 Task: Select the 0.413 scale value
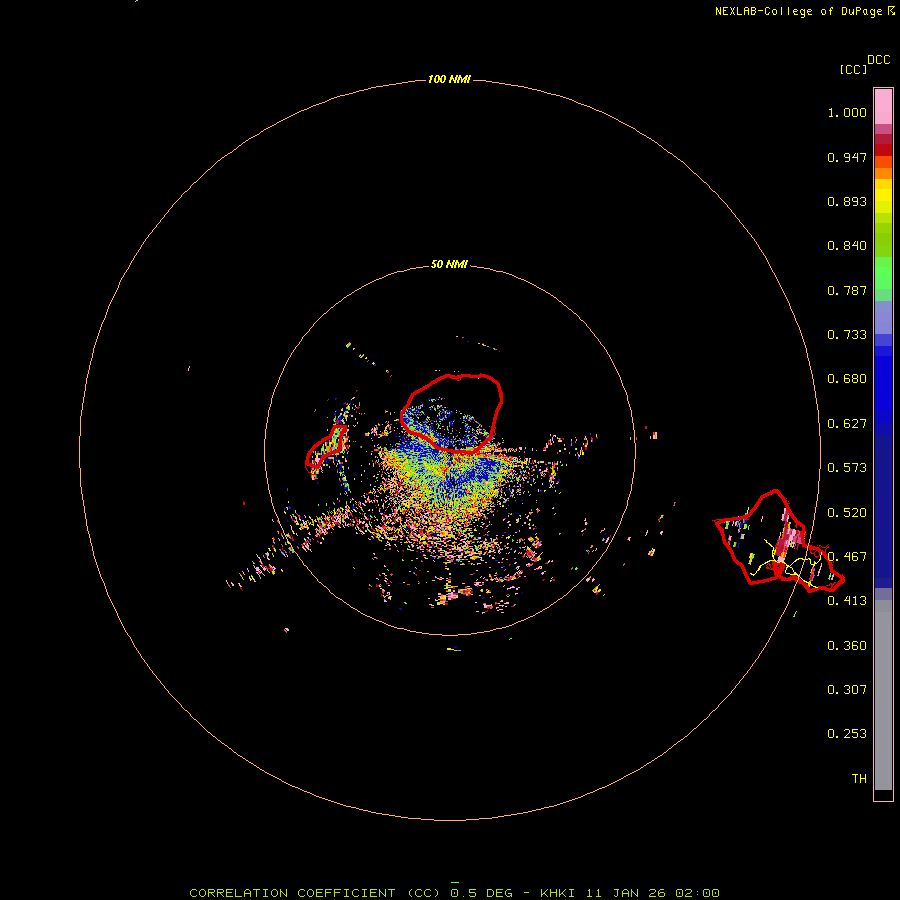847,601
